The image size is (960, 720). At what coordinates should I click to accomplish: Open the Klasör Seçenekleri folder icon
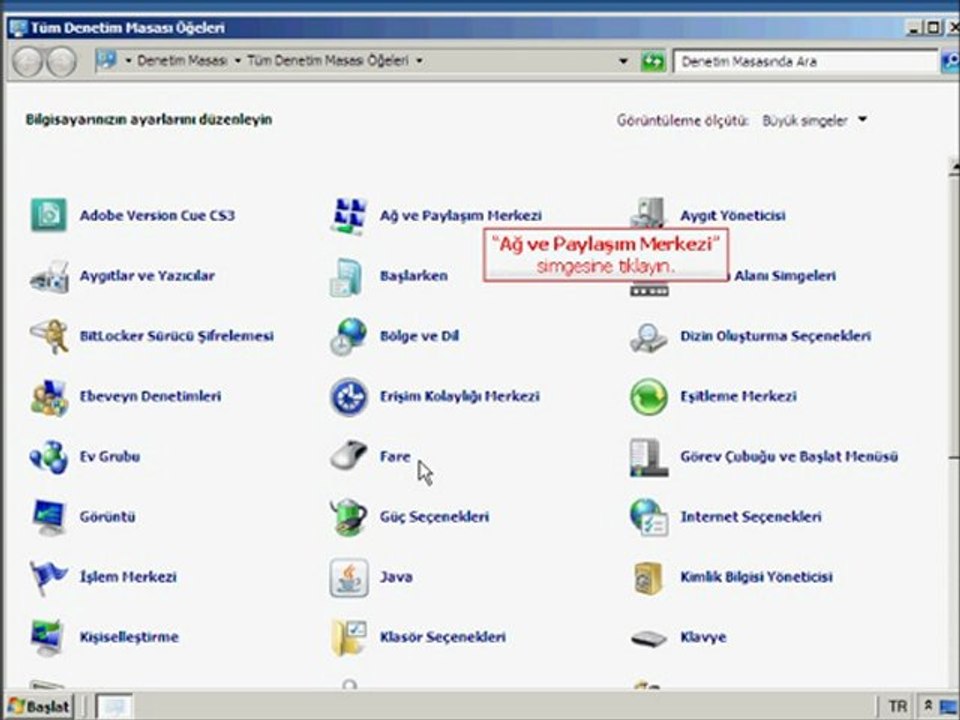click(348, 637)
